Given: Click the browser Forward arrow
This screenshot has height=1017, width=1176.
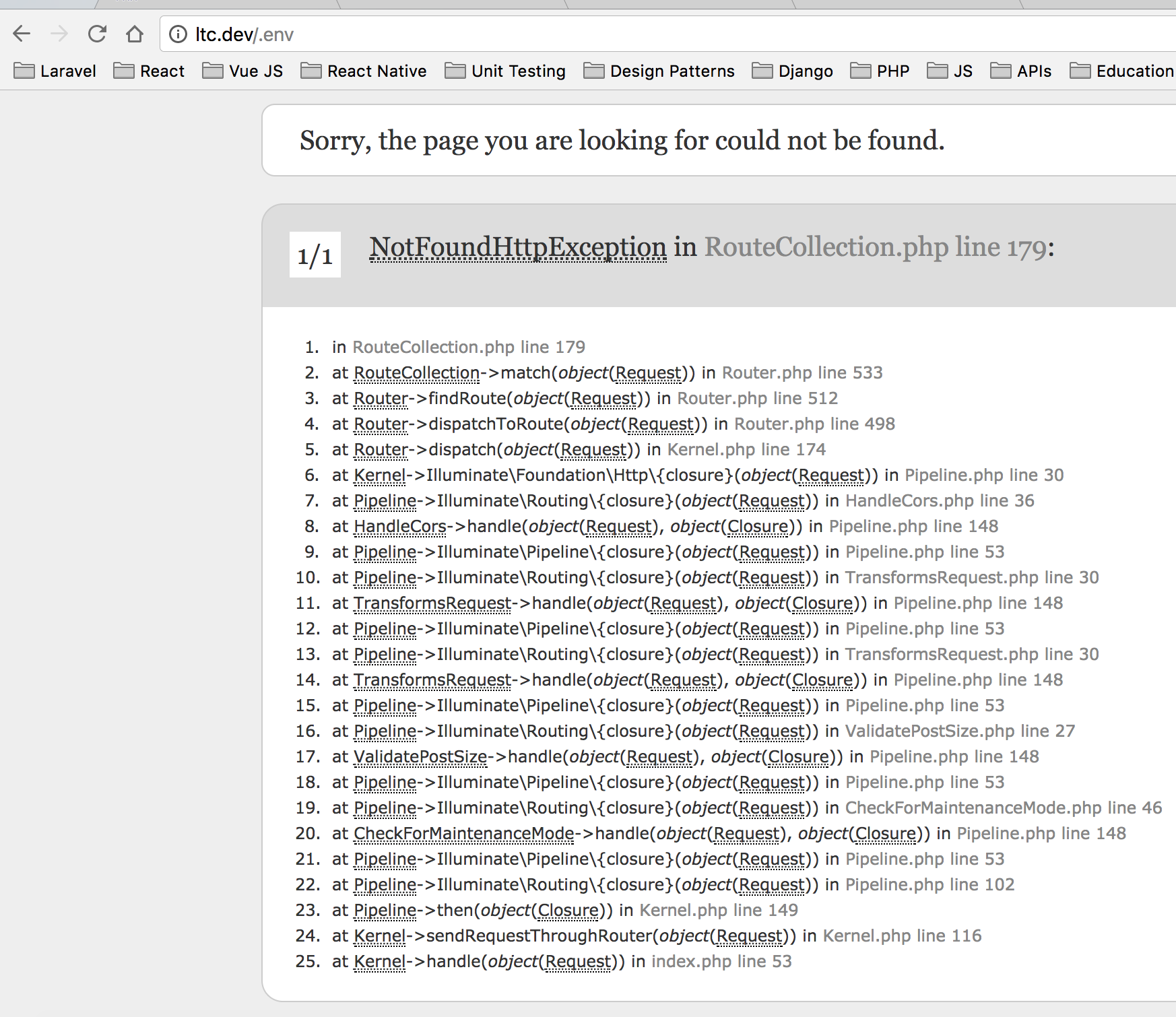Looking at the screenshot, I should click(59, 34).
